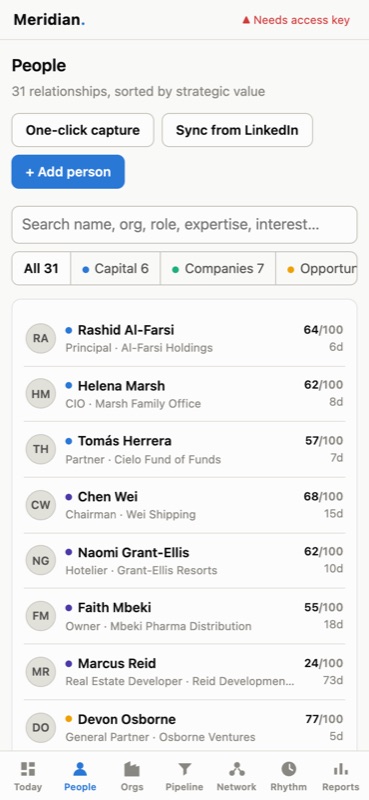This screenshot has height=800, width=369.
Task: Open the Network graph icon
Action: 236,769
